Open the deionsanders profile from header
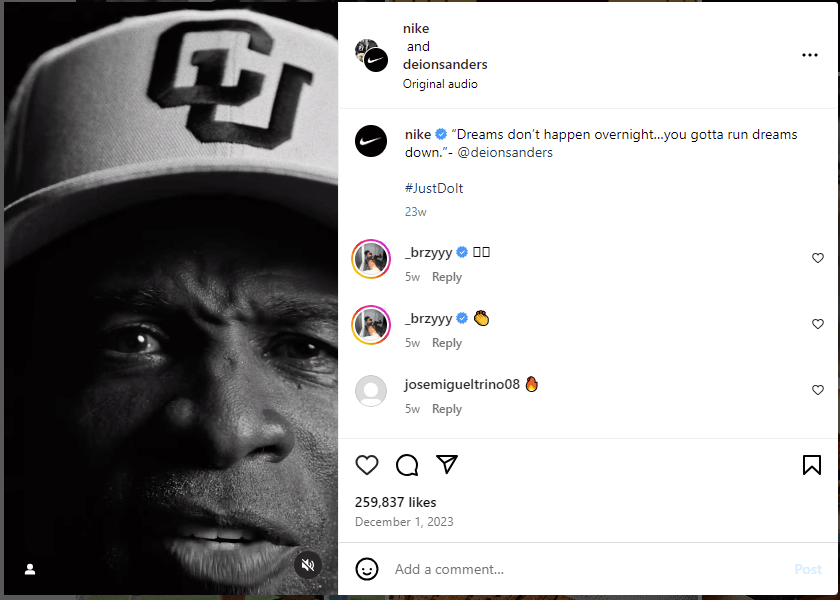The image size is (840, 600). (445, 65)
